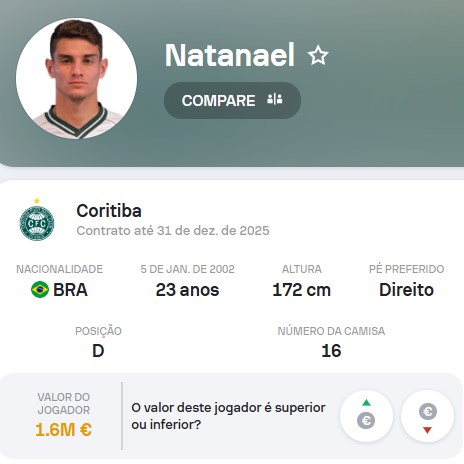Click the compare players icon
The width and height of the screenshot is (464, 464).
point(275,99)
